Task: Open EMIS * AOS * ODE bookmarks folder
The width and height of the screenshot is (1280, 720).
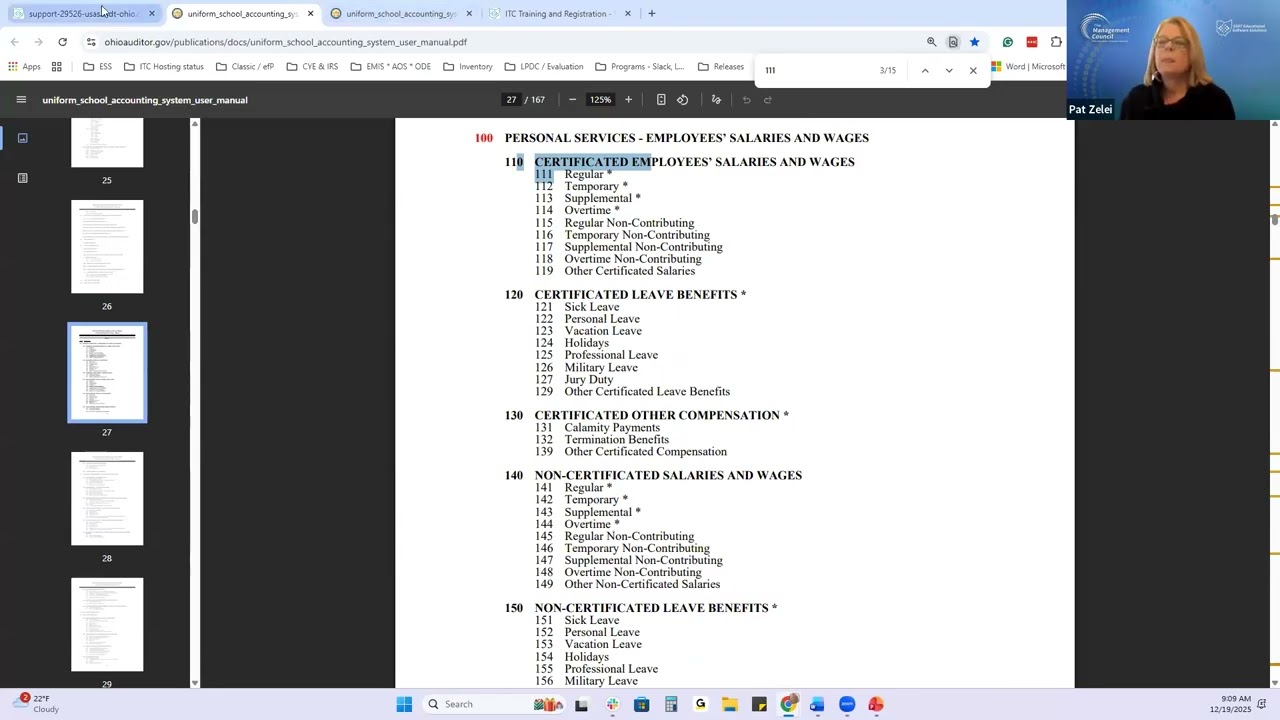Action: 391,67
